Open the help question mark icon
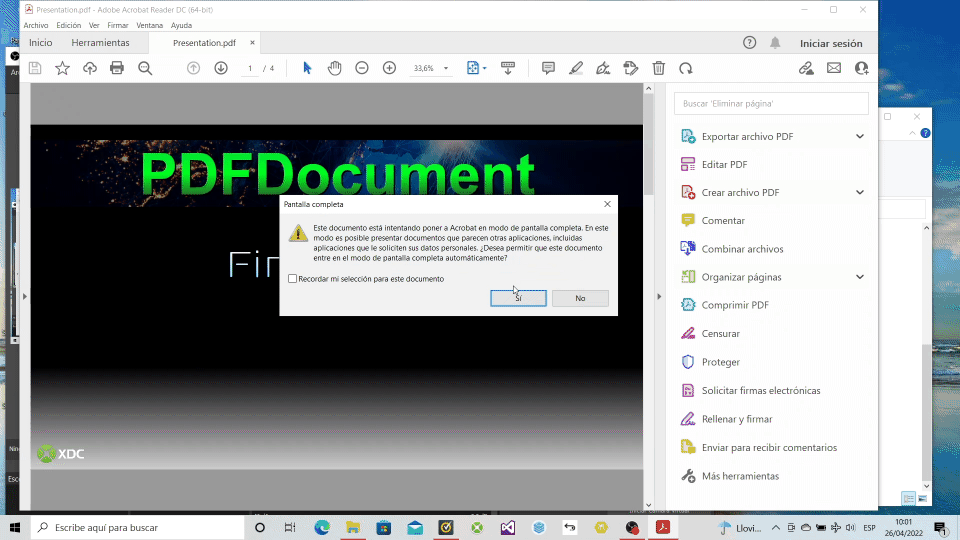This screenshot has height=540, width=960. [749, 42]
